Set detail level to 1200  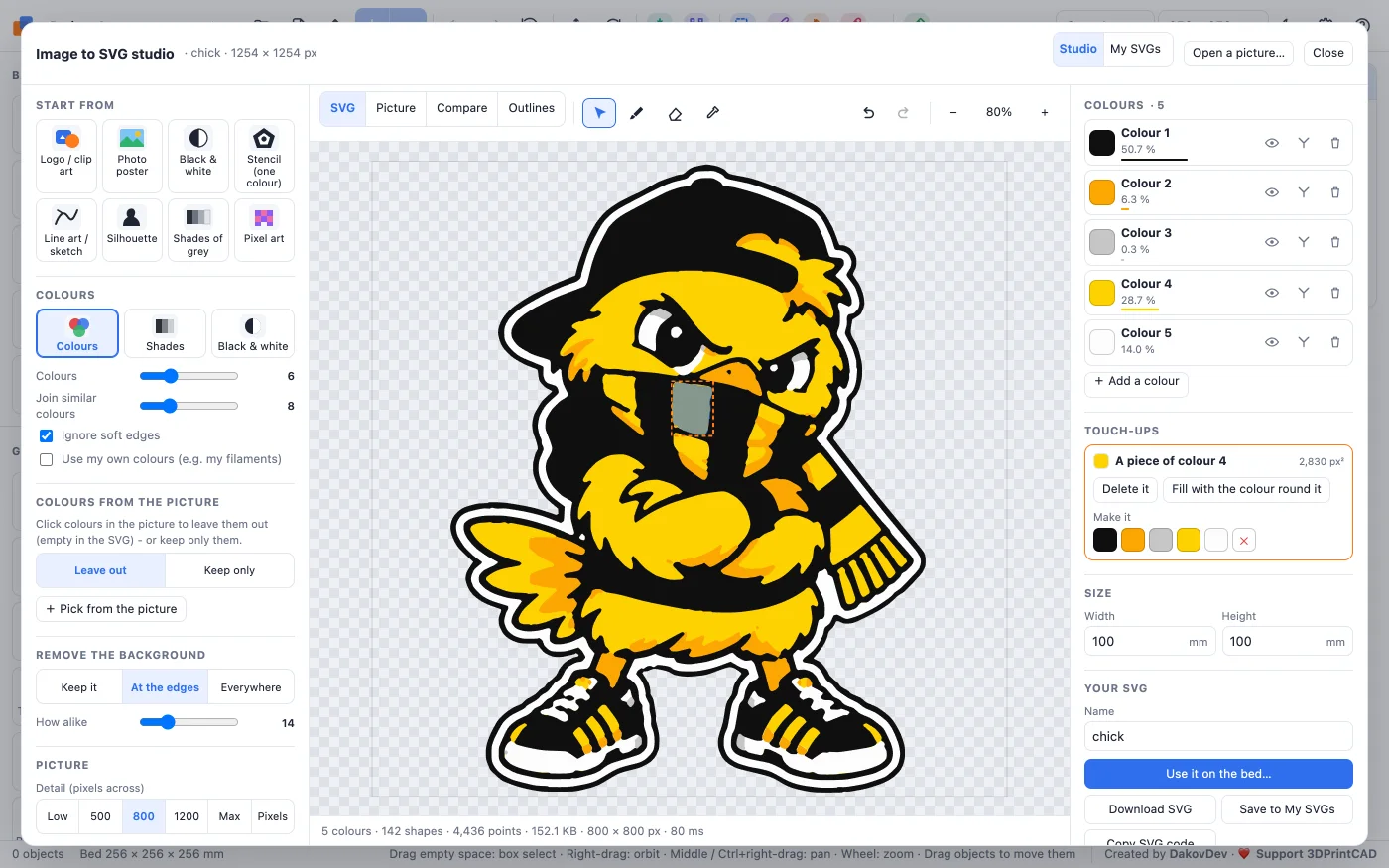187,816
